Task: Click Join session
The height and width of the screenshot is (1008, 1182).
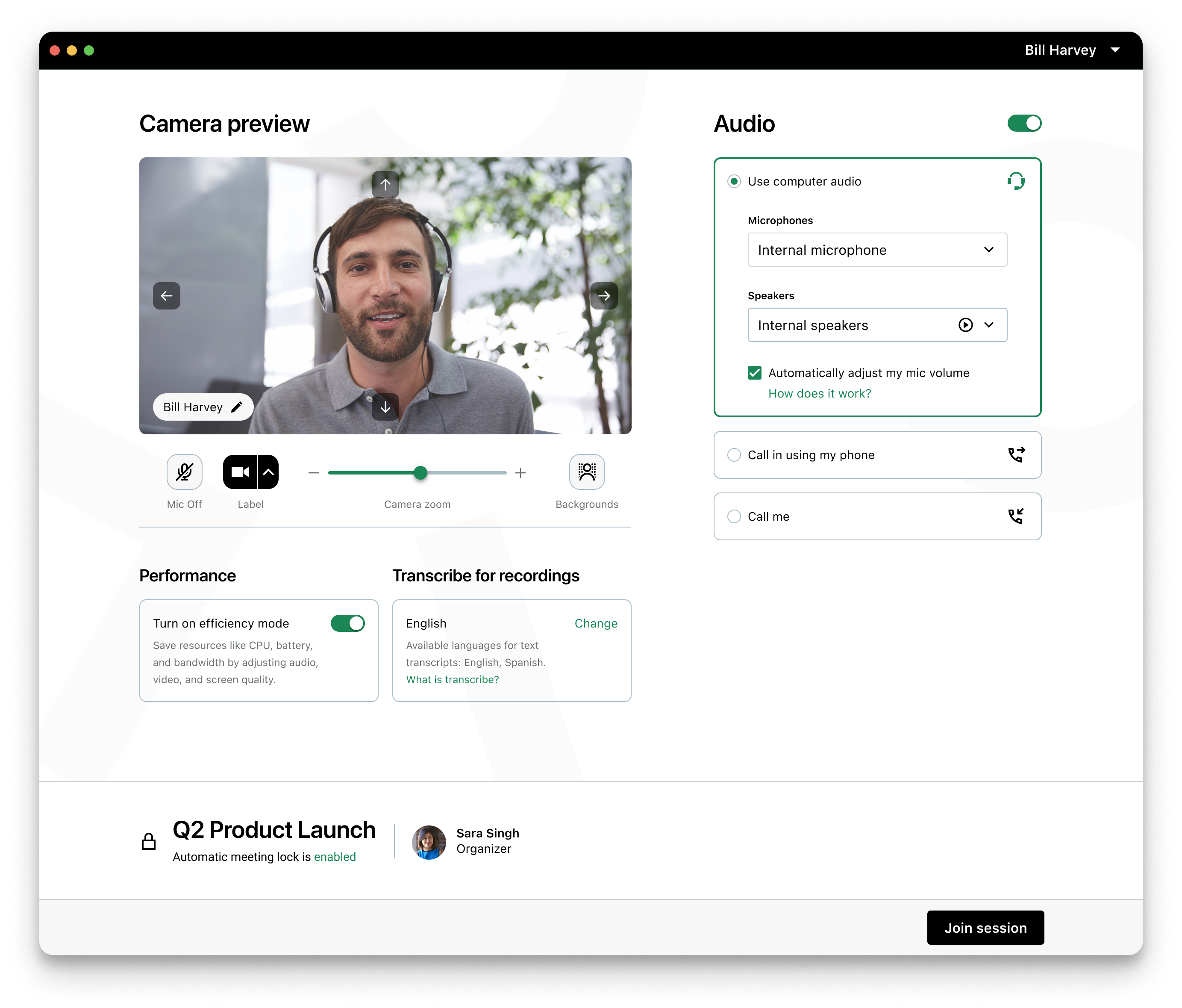Action: pyautogui.click(x=985, y=928)
